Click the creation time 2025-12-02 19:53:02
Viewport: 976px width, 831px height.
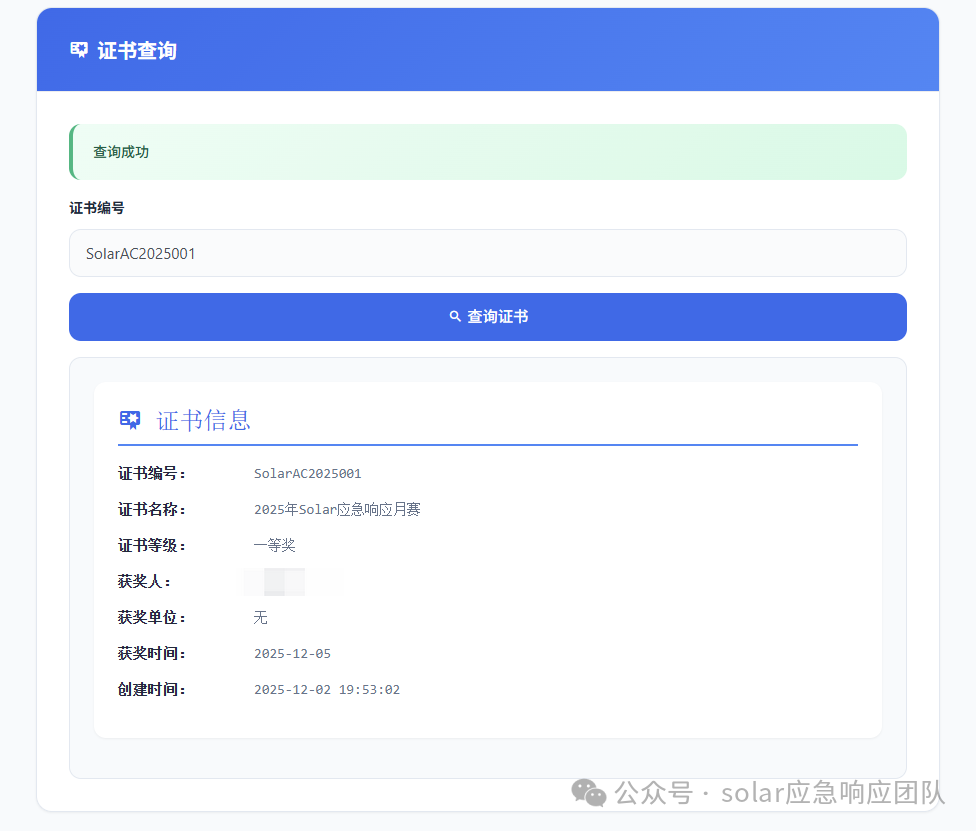tap(327, 690)
